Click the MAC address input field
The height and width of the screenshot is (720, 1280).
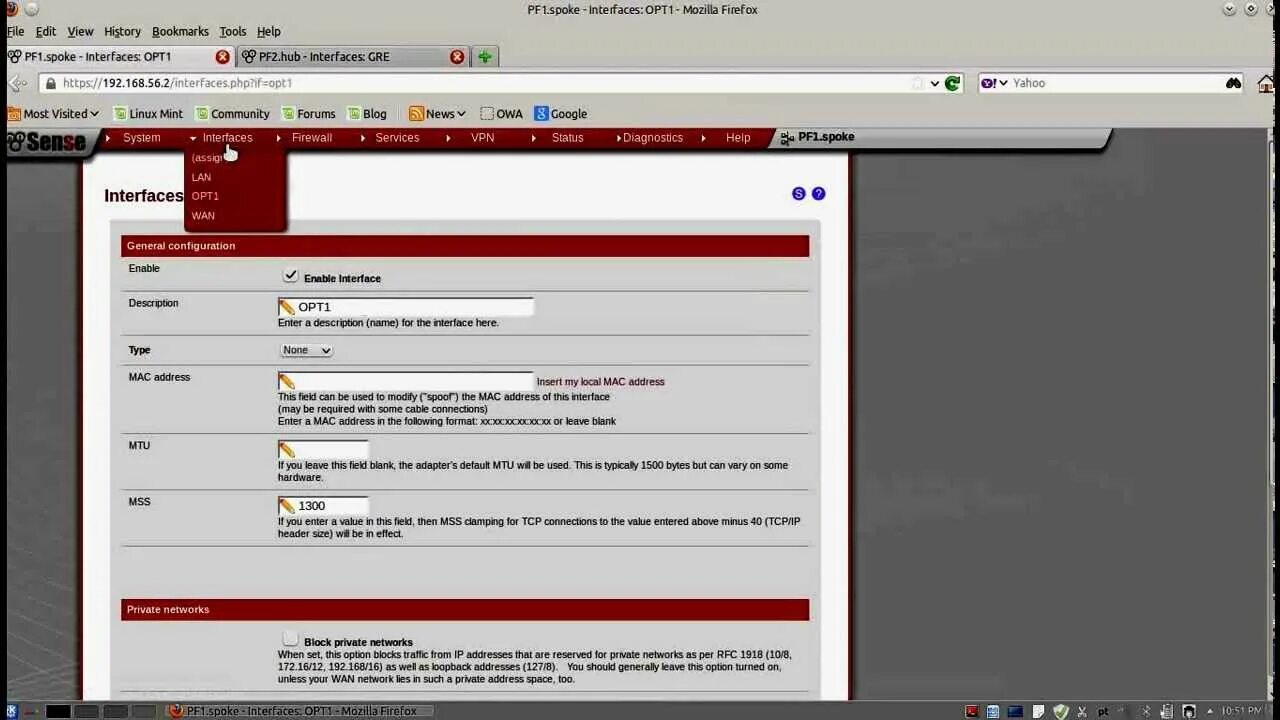[x=406, y=381]
